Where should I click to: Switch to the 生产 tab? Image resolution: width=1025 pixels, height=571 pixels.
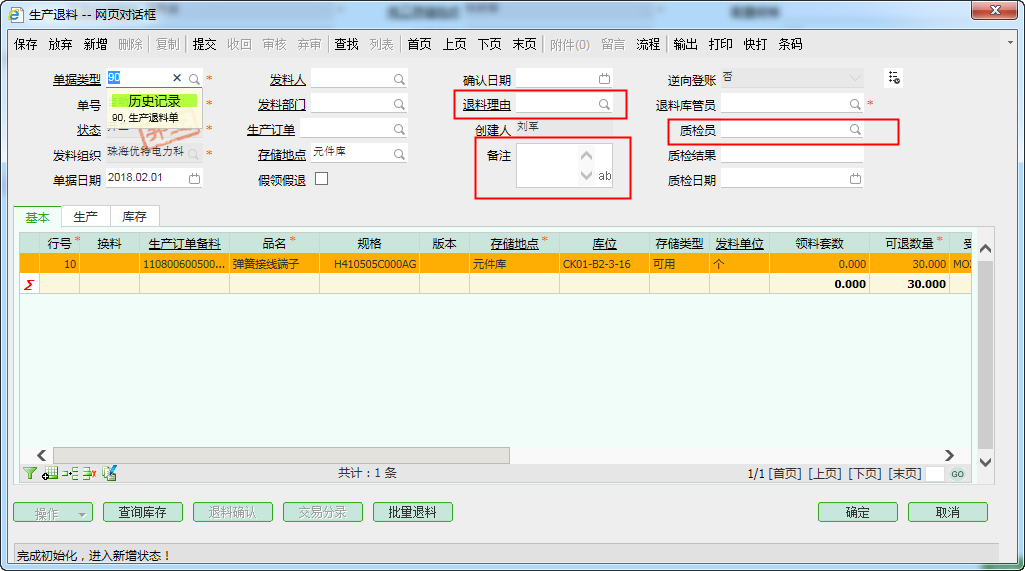[86, 216]
